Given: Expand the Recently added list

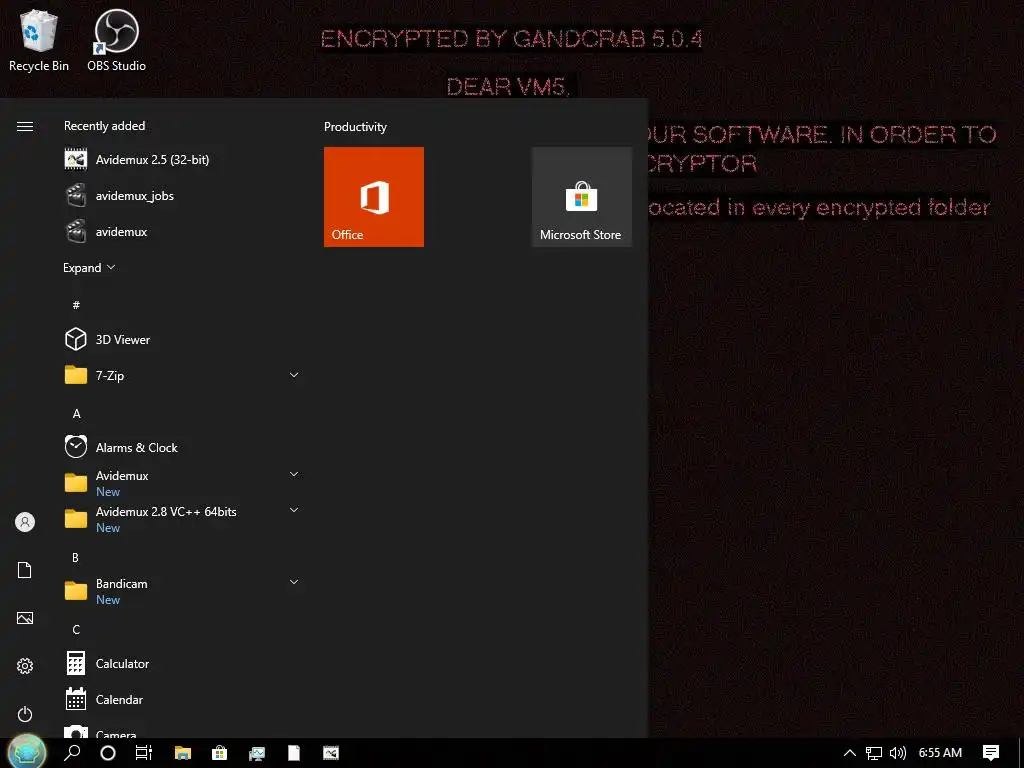Looking at the screenshot, I should (89, 268).
